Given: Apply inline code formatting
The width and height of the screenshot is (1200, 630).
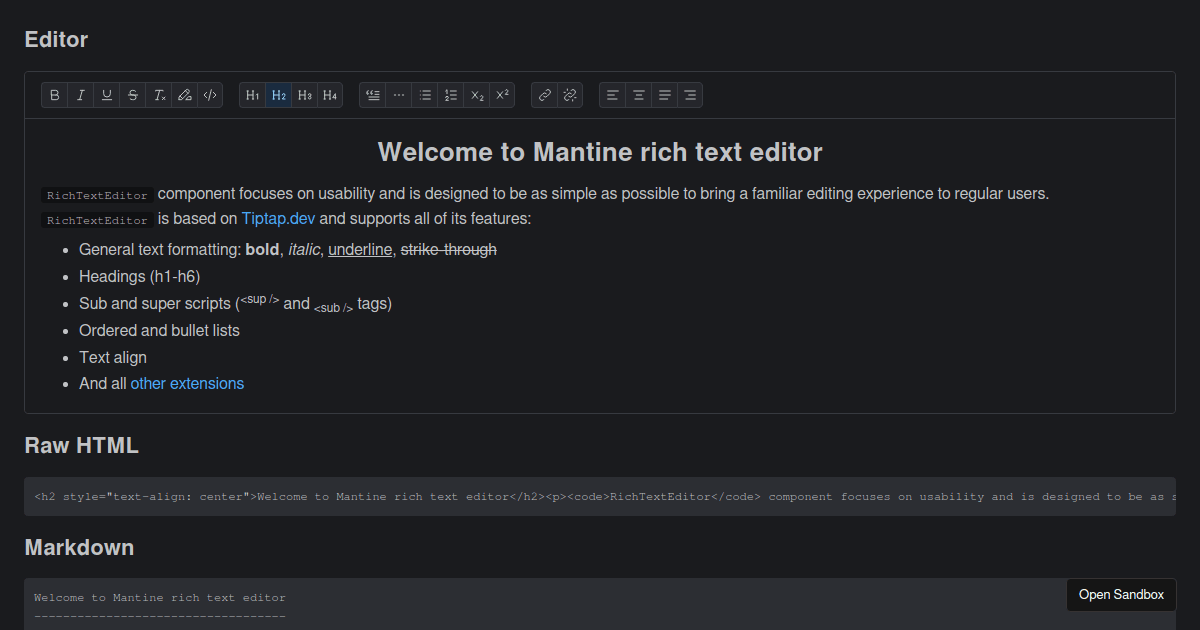Looking at the screenshot, I should [x=210, y=95].
